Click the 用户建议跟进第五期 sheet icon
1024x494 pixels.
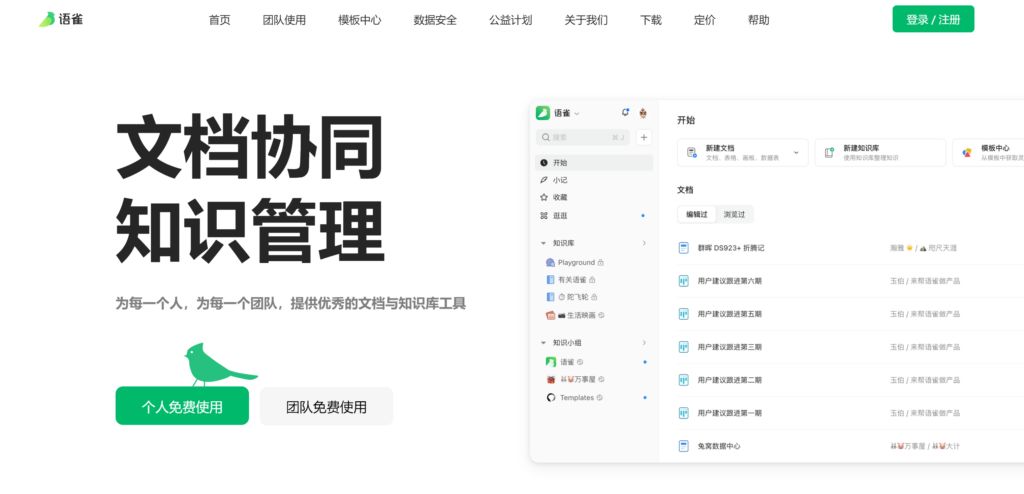[x=684, y=314]
